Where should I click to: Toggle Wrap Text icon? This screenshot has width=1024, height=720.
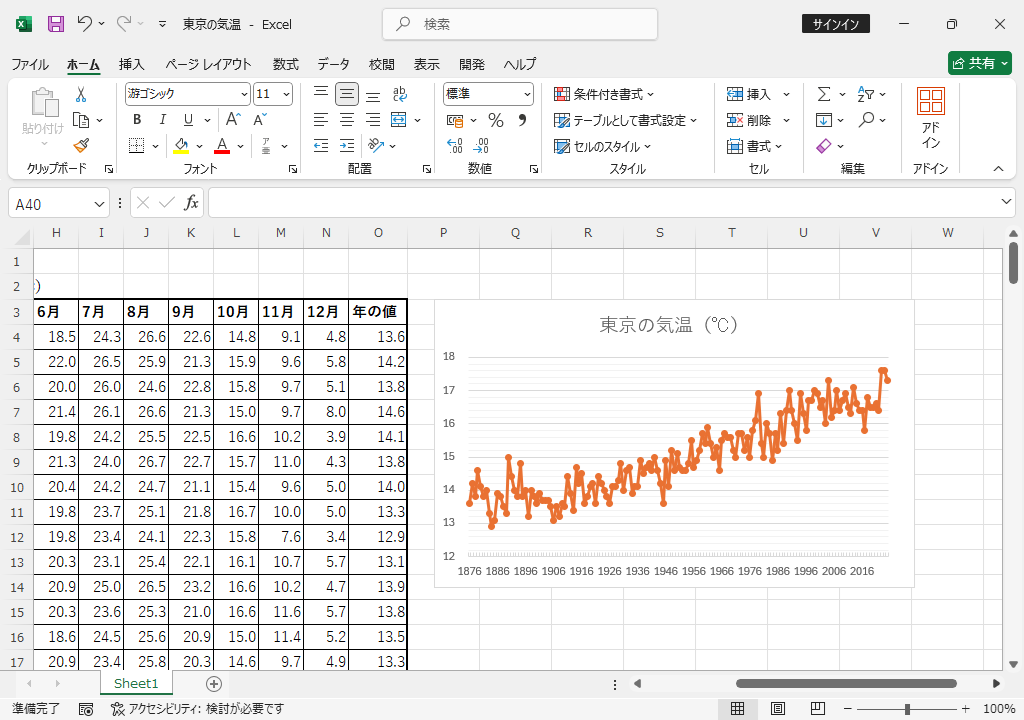click(x=400, y=94)
